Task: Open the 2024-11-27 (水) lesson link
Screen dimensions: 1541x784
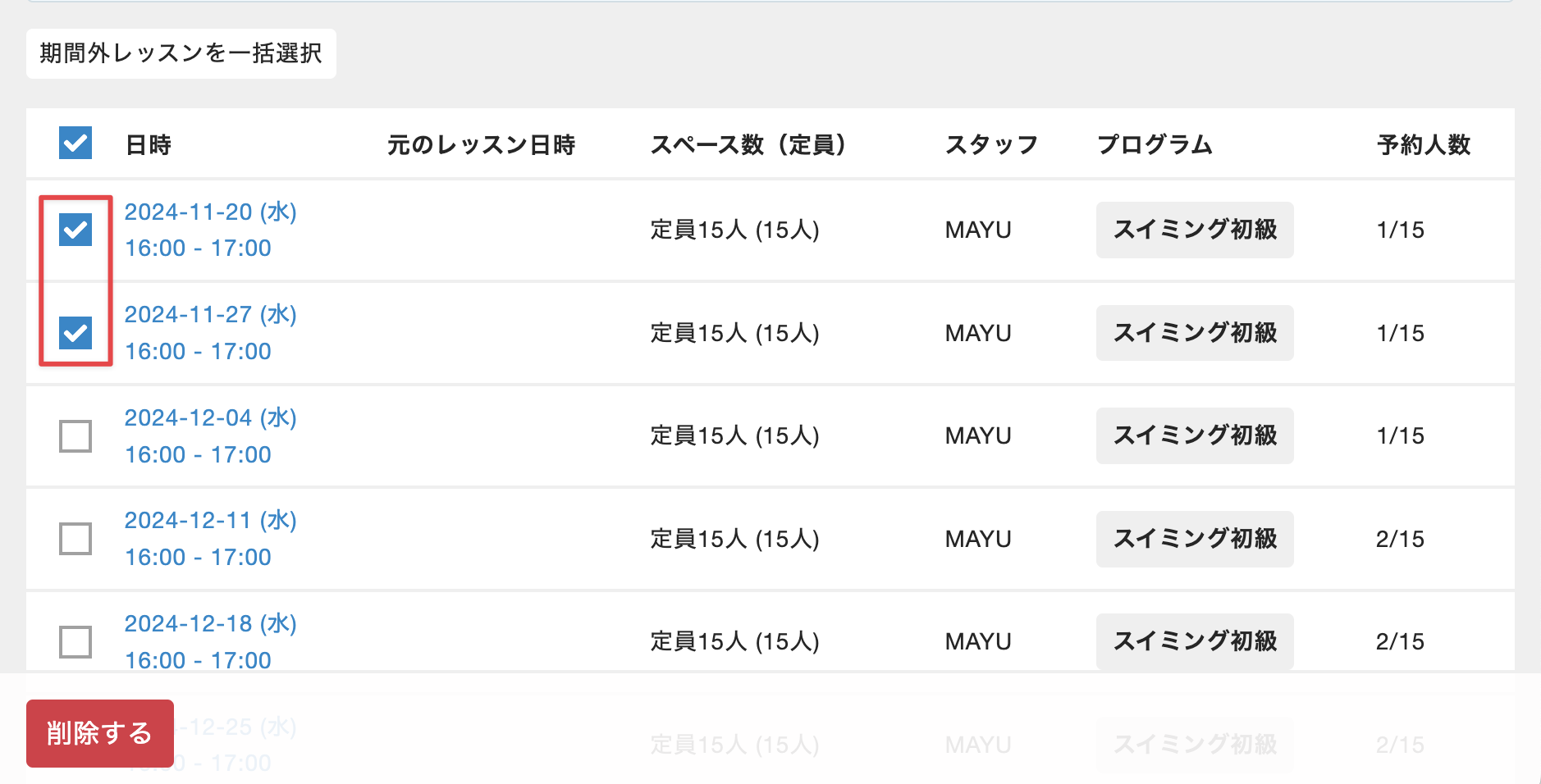Action: (210, 315)
